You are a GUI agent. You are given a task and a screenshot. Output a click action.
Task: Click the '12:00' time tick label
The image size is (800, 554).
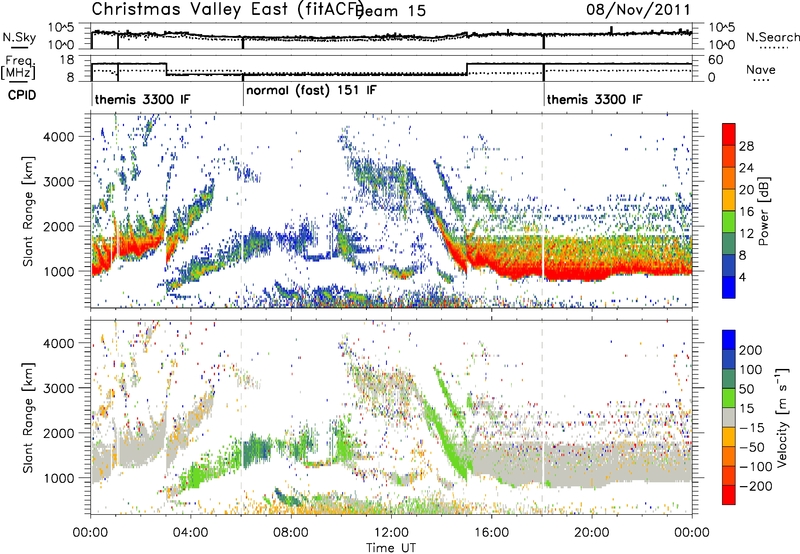[391, 533]
